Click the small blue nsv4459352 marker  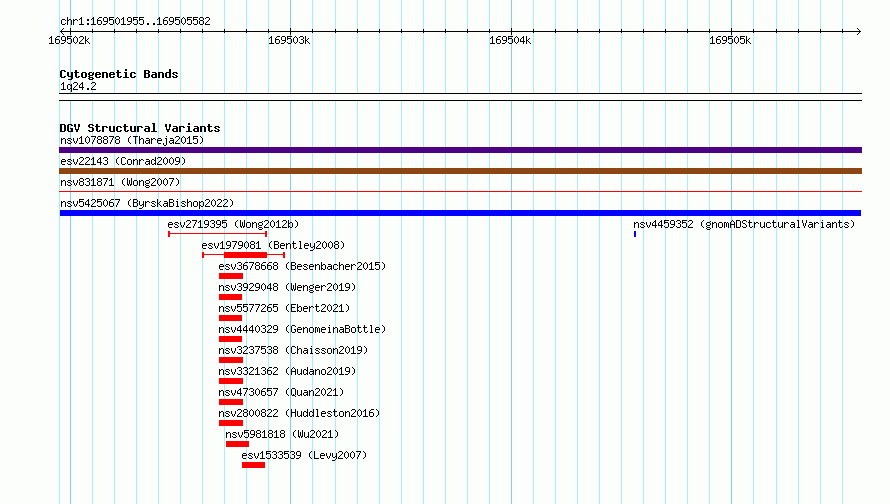635,234
